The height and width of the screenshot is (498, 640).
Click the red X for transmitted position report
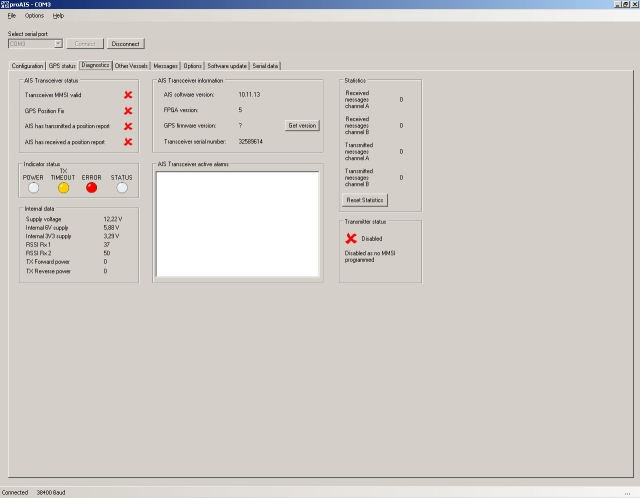pyautogui.click(x=128, y=127)
